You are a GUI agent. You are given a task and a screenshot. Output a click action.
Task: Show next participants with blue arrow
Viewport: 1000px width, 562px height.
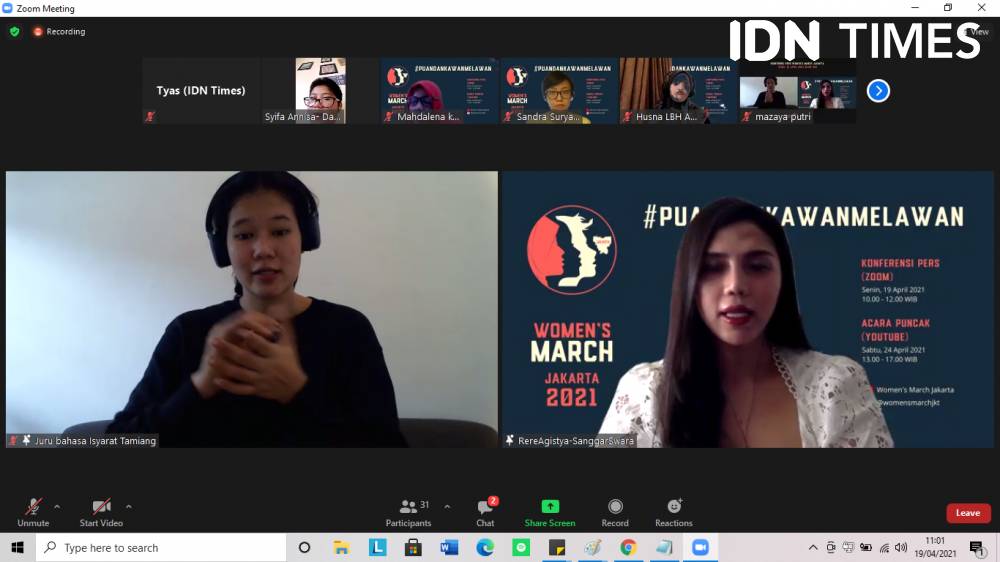pyautogui.click(x=878, y=91)
